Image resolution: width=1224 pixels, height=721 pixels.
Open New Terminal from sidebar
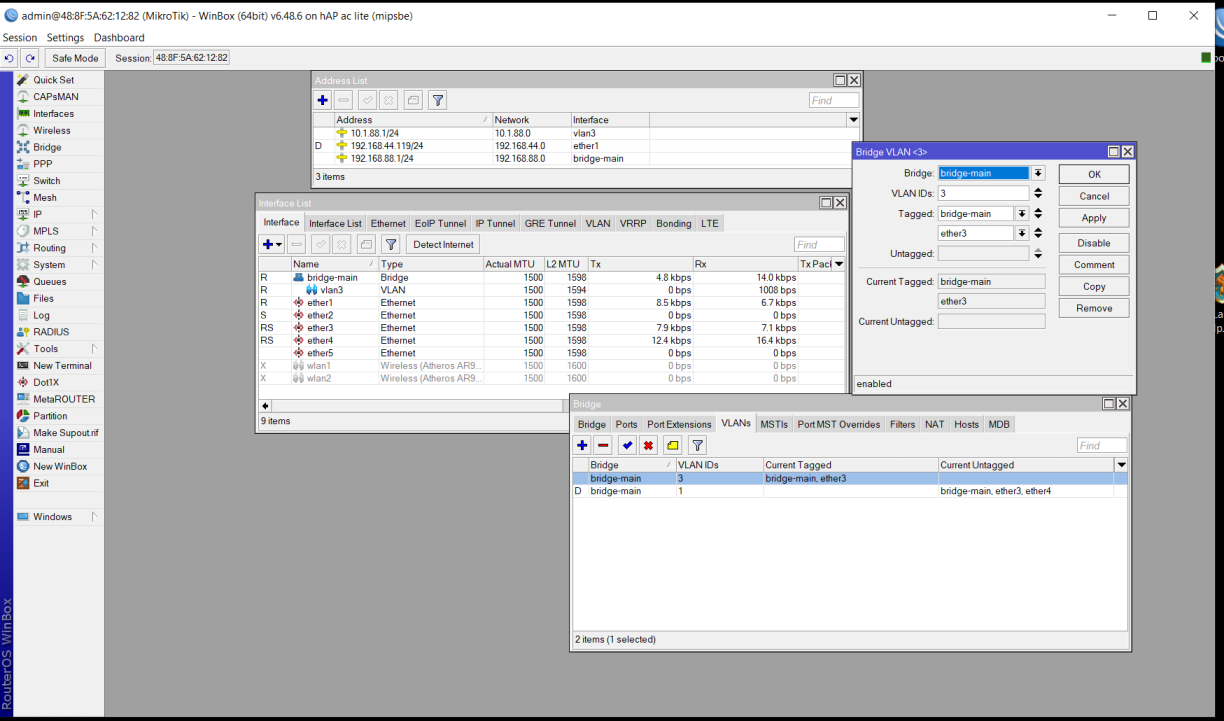(x=62, y=366)
